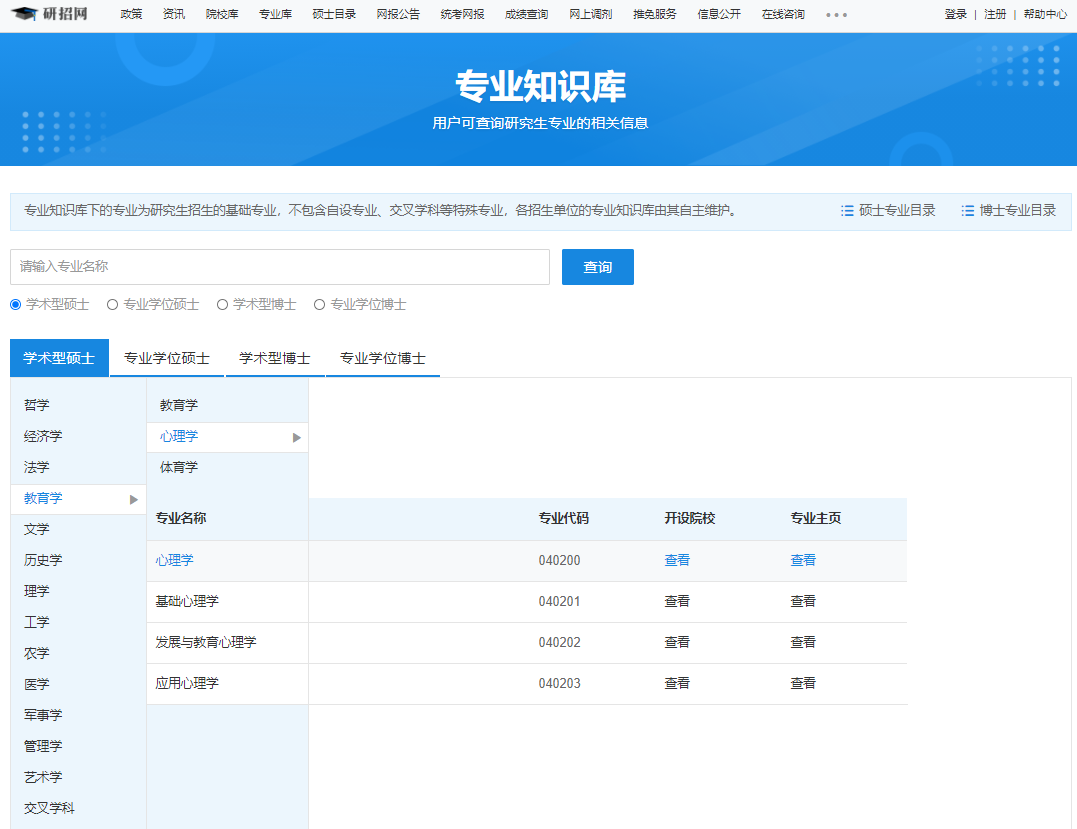Select 历史学 in the discipline list

point(43,560)
